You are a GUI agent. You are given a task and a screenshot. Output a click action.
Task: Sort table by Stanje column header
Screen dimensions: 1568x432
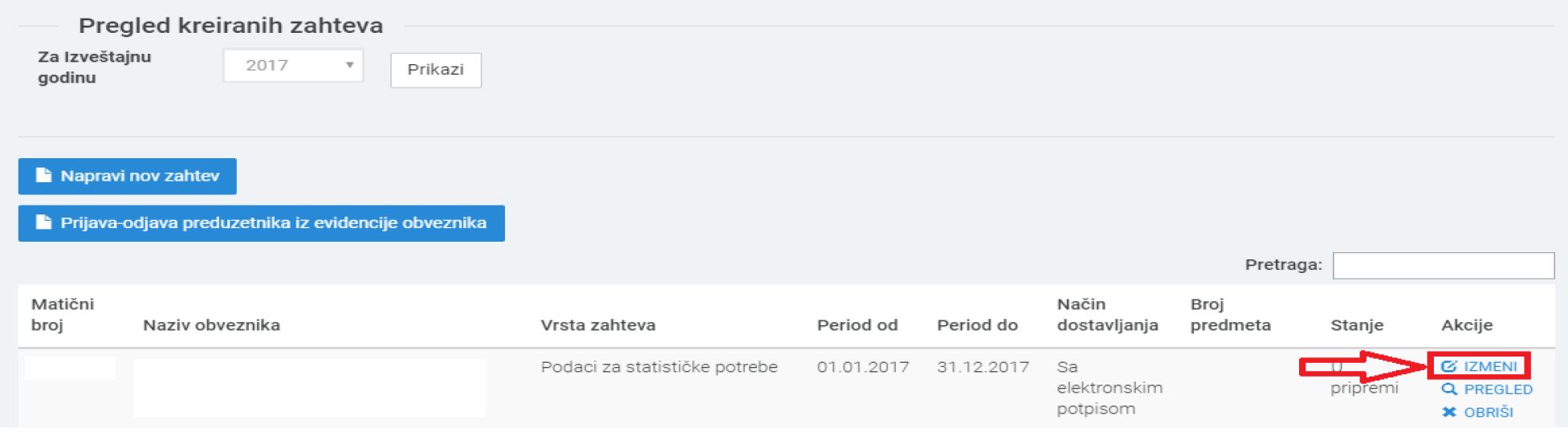click(1357, 325)
